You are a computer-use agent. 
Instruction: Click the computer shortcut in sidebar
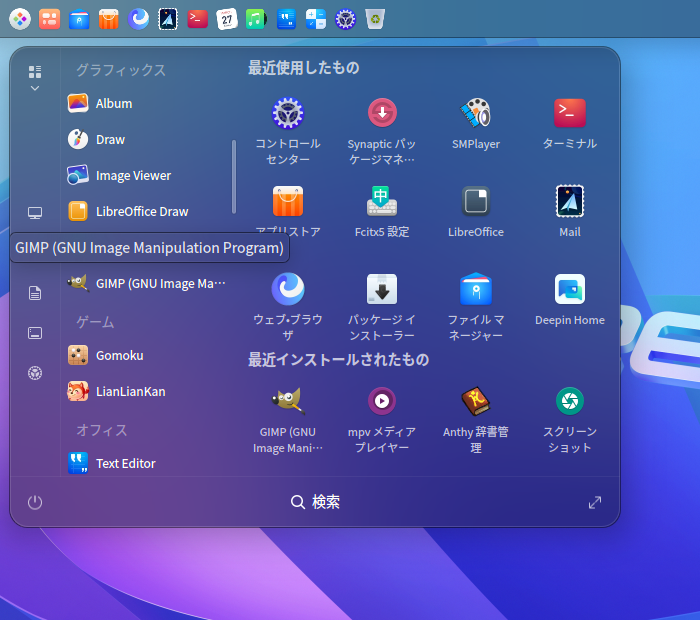(x=35, y=213)
